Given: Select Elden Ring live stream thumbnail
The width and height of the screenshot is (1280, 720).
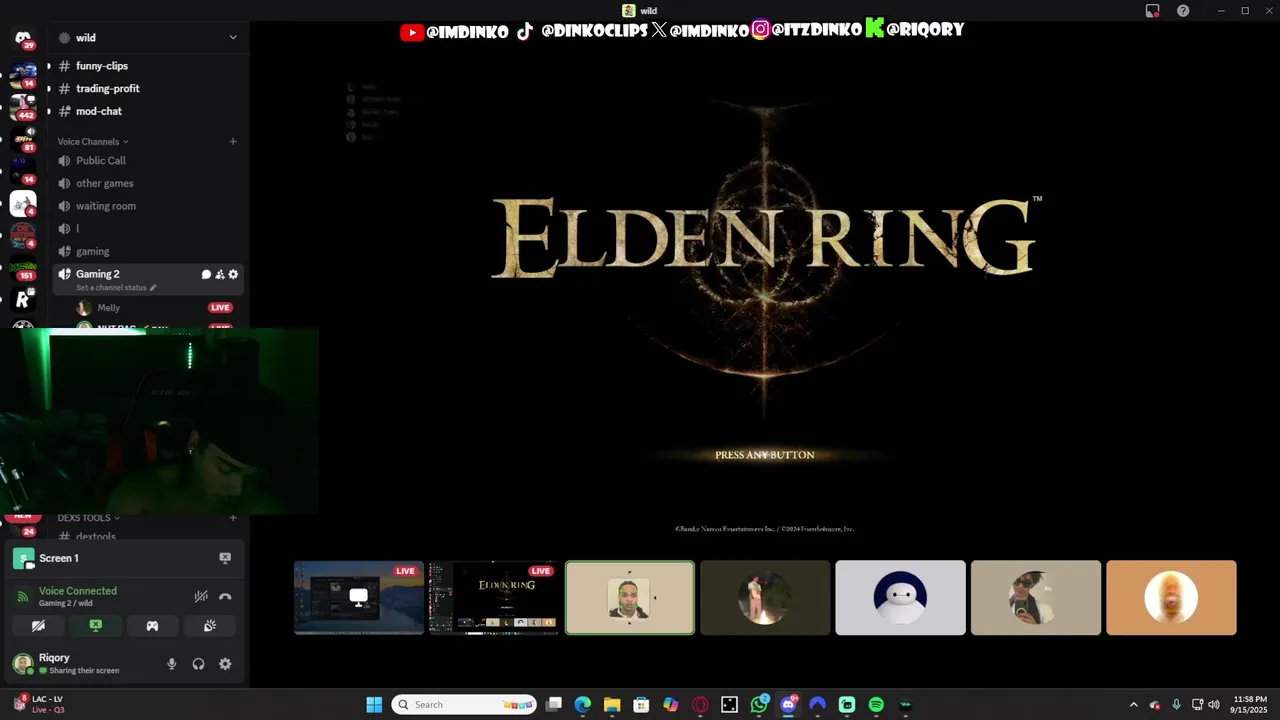Looking at the screenshot, I should click(x=494, y=597).
